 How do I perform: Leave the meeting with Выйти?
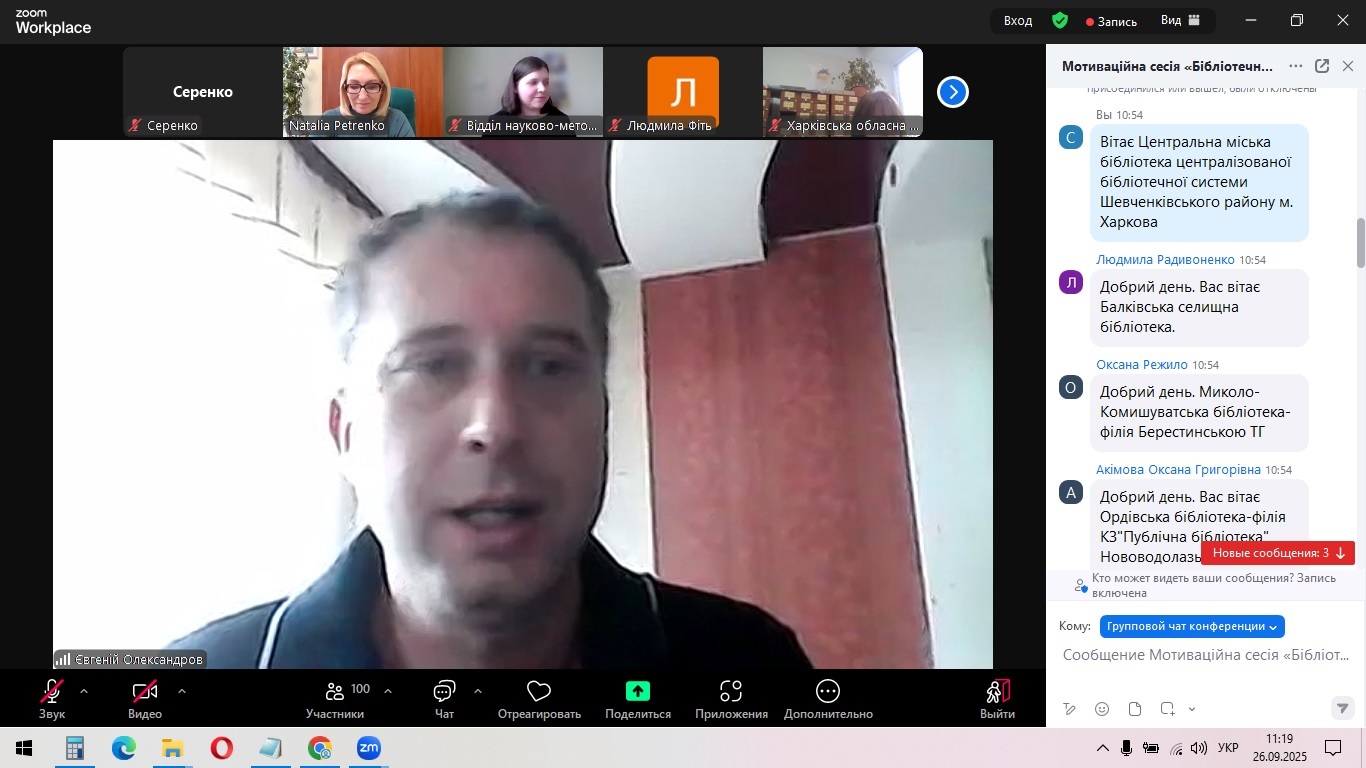pos(998,698)
